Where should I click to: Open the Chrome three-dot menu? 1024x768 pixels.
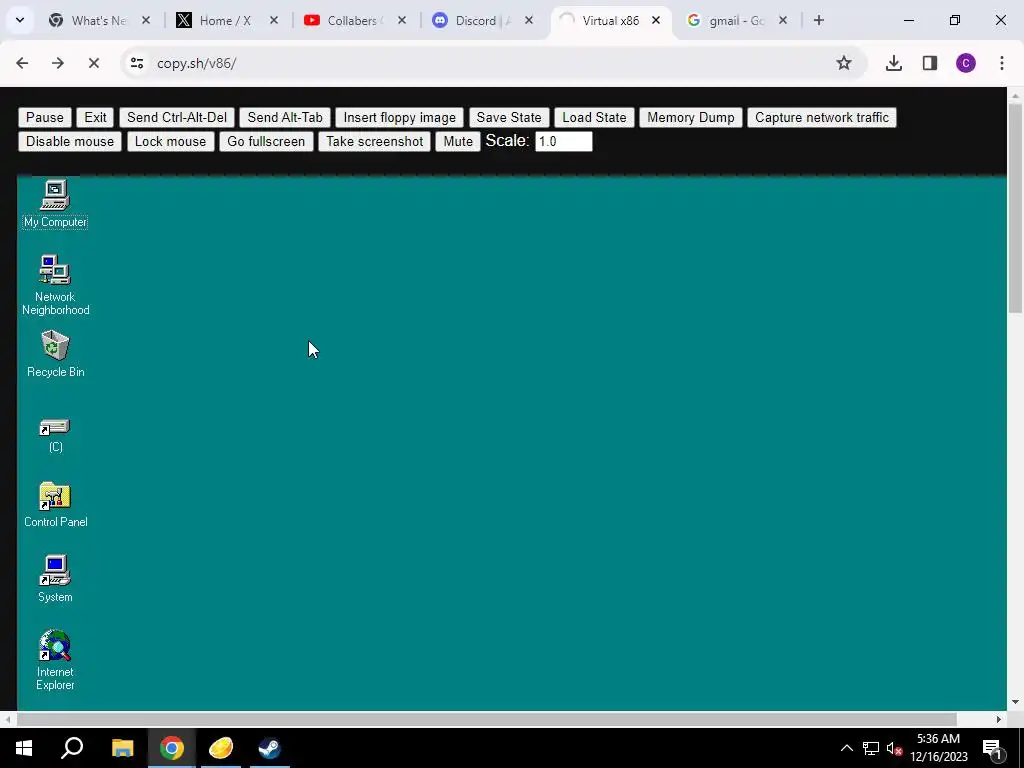pos(1002,63)
